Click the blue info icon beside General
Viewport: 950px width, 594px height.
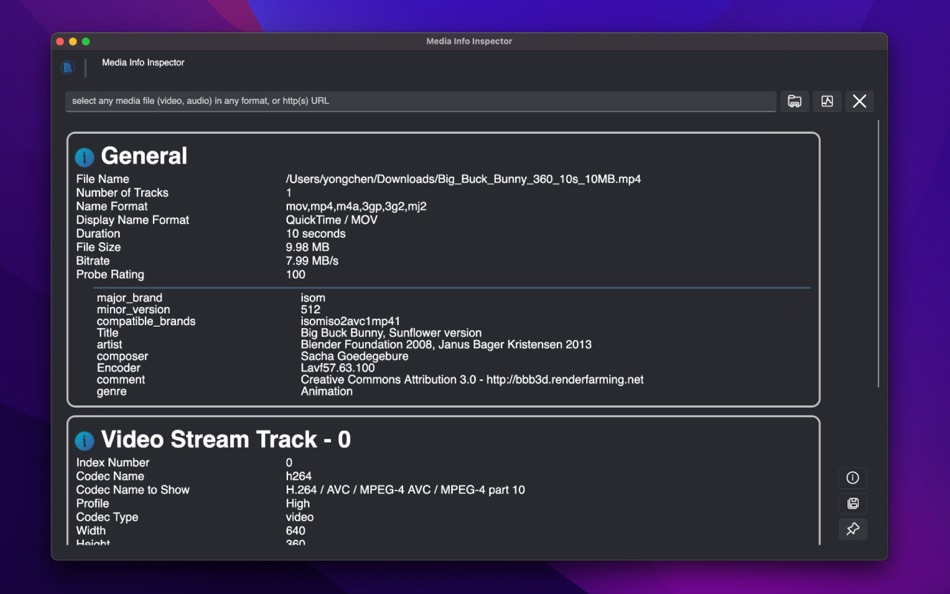[x=84, y=157]
